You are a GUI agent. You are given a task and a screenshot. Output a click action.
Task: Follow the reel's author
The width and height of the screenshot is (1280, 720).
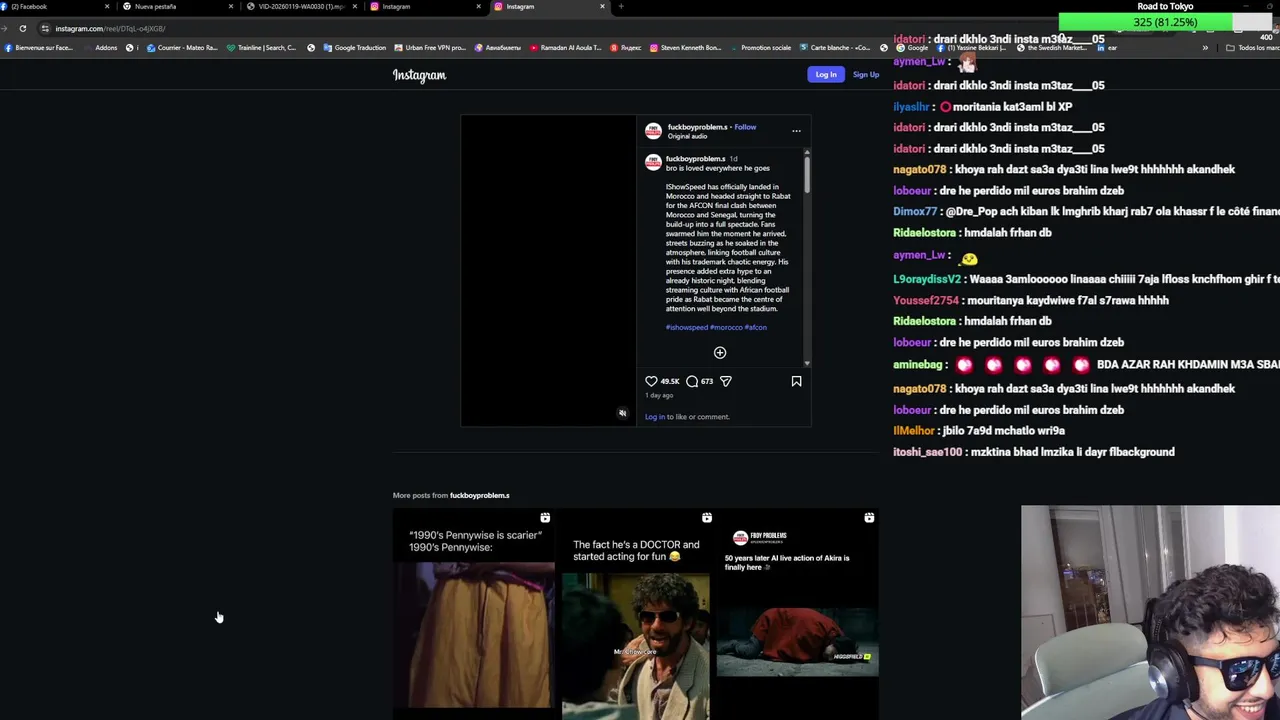(x=745, y=127)
